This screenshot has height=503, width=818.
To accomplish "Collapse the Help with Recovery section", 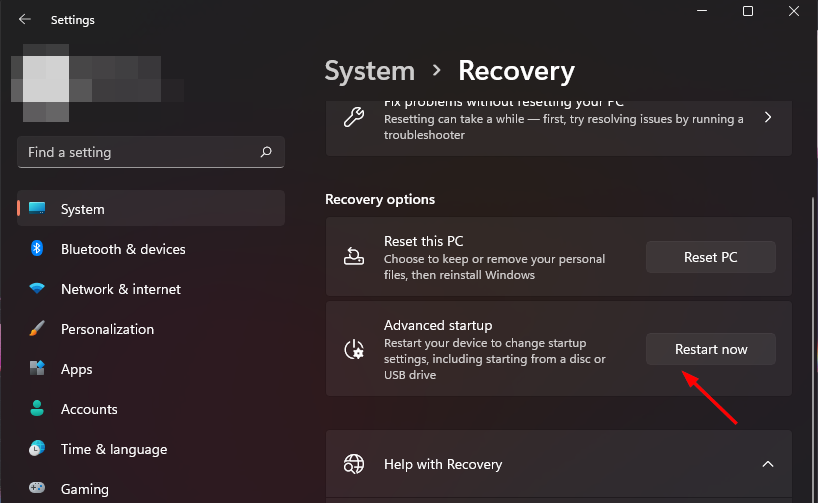I will (x=768, y=464).
